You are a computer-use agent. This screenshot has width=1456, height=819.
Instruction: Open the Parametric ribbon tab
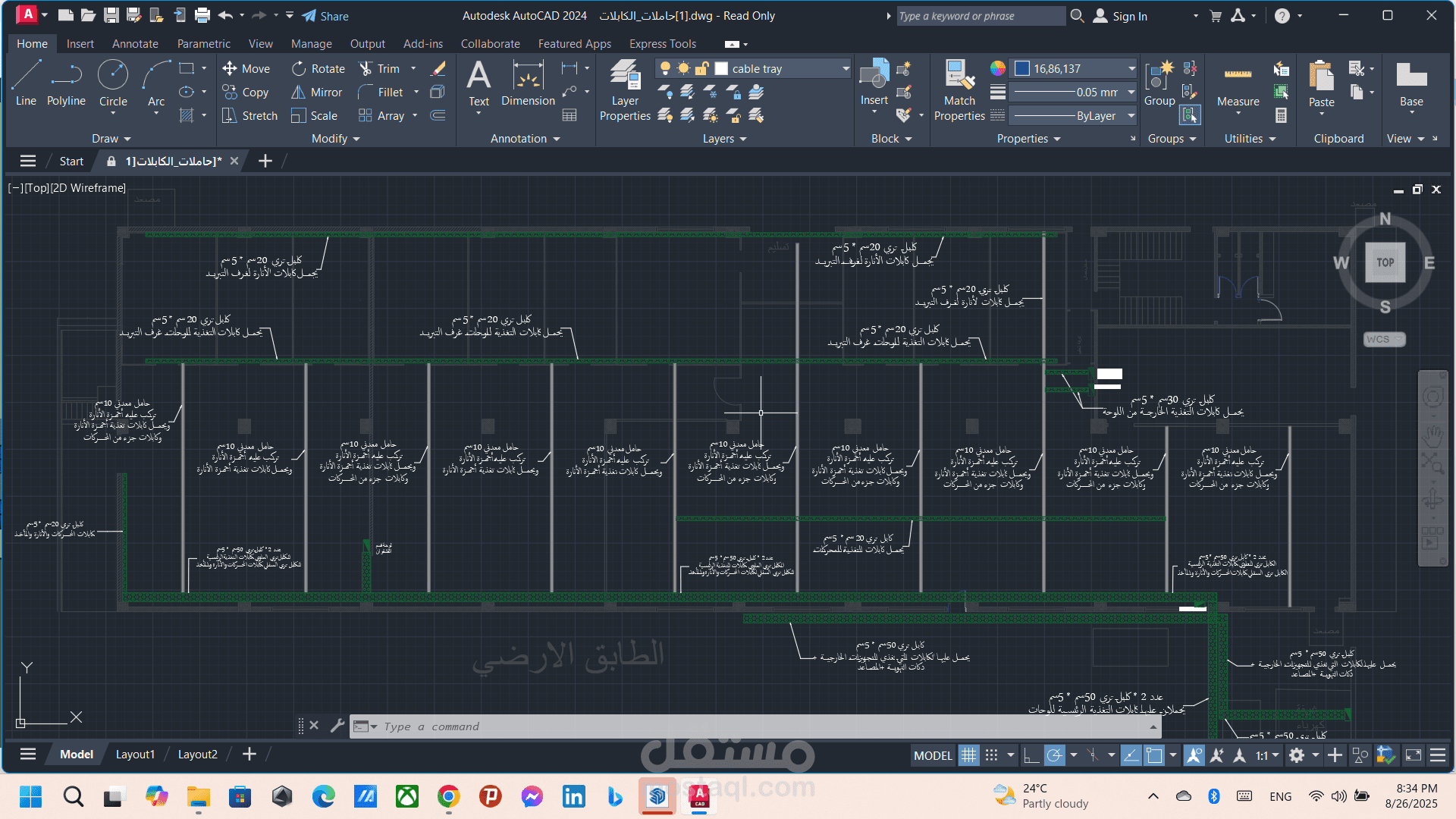(203, 44)
